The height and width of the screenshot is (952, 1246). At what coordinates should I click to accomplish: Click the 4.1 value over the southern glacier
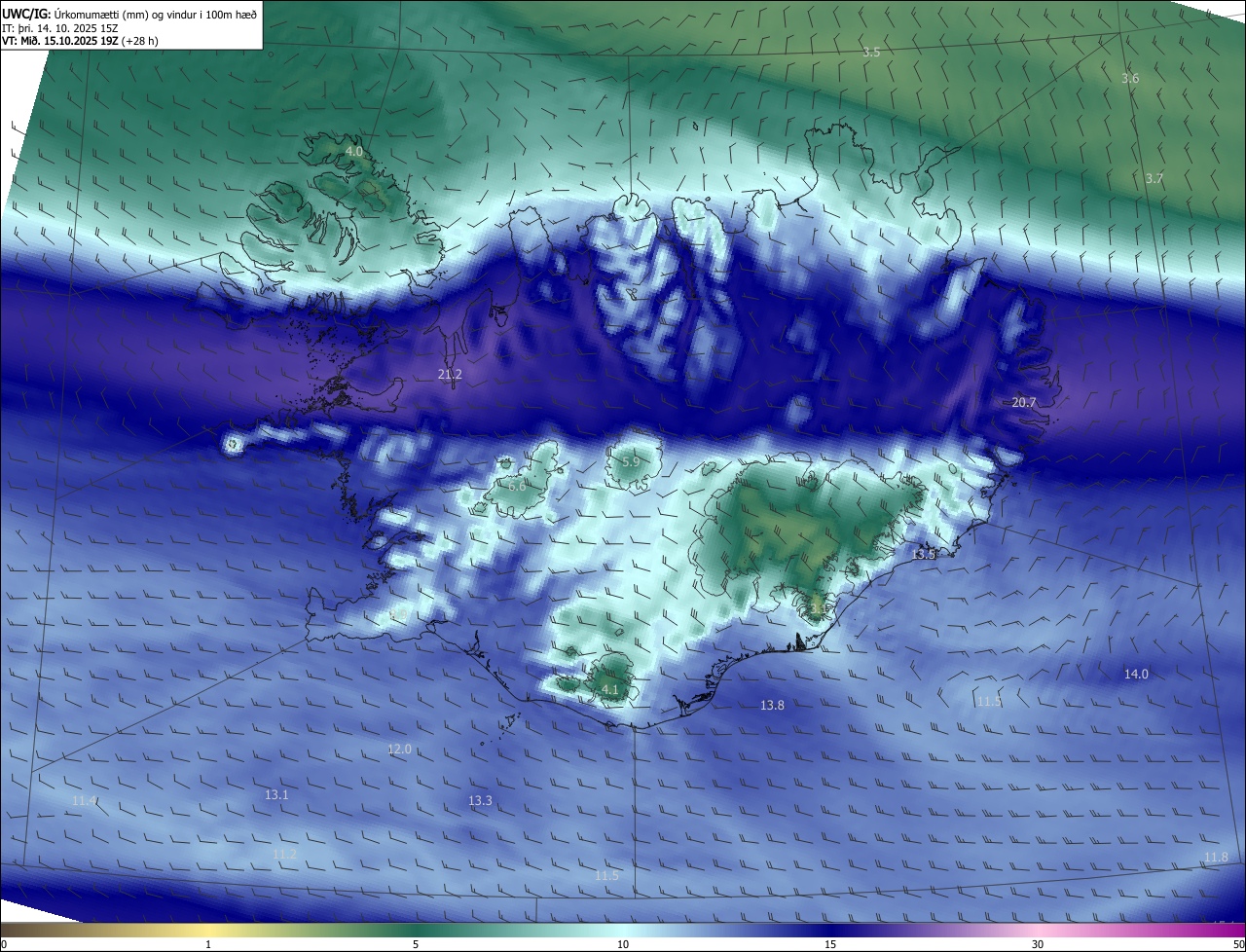point(610,689)
